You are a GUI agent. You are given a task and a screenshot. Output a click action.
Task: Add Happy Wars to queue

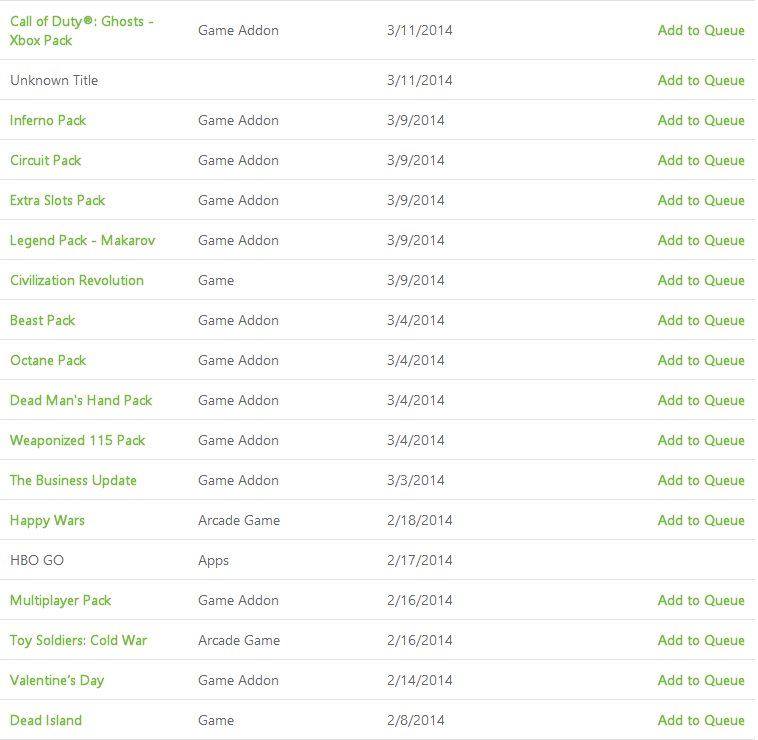701,521
